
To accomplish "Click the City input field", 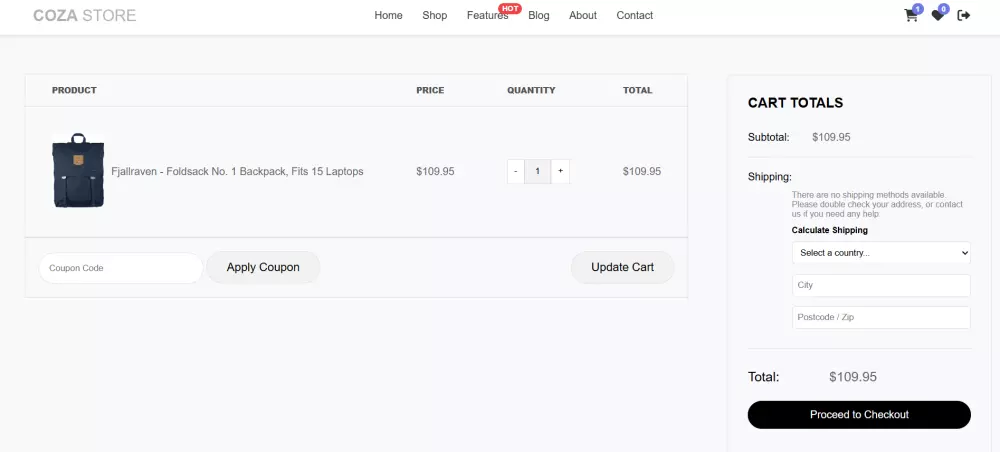I will 881,285.
